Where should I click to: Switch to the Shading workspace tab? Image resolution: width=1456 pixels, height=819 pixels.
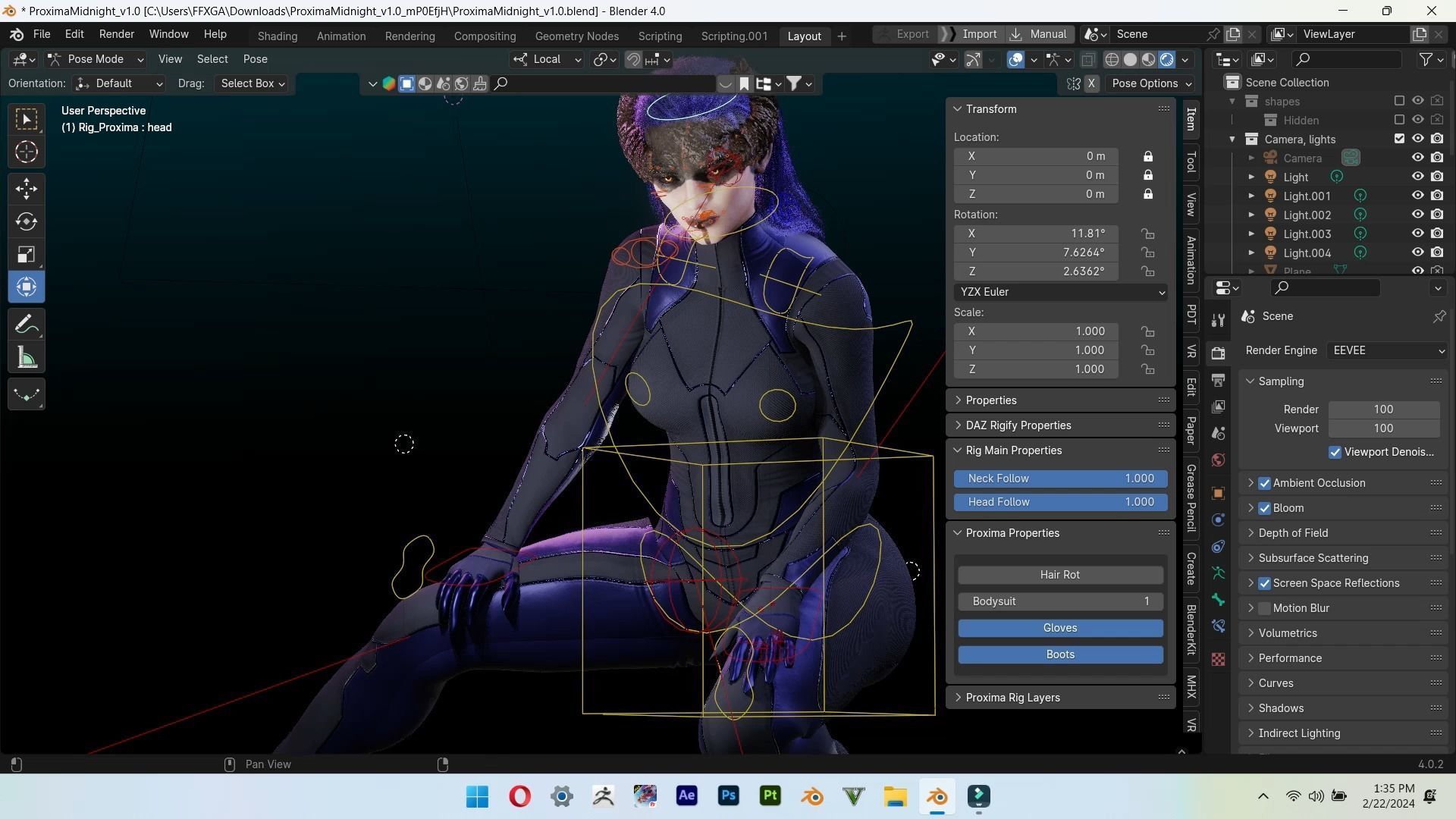click(x=278, y=36)
